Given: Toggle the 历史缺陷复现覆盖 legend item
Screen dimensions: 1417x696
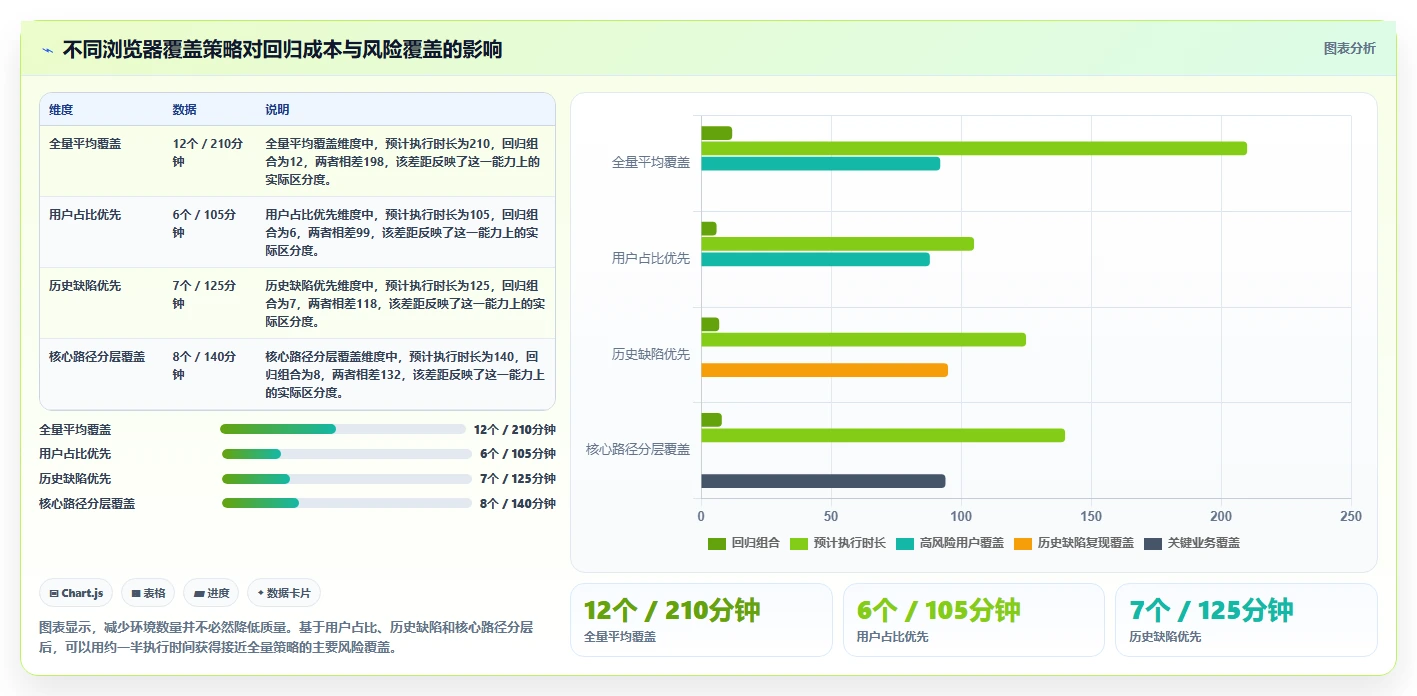Looking at the screenshot, I should click(x=1074, y=543).
